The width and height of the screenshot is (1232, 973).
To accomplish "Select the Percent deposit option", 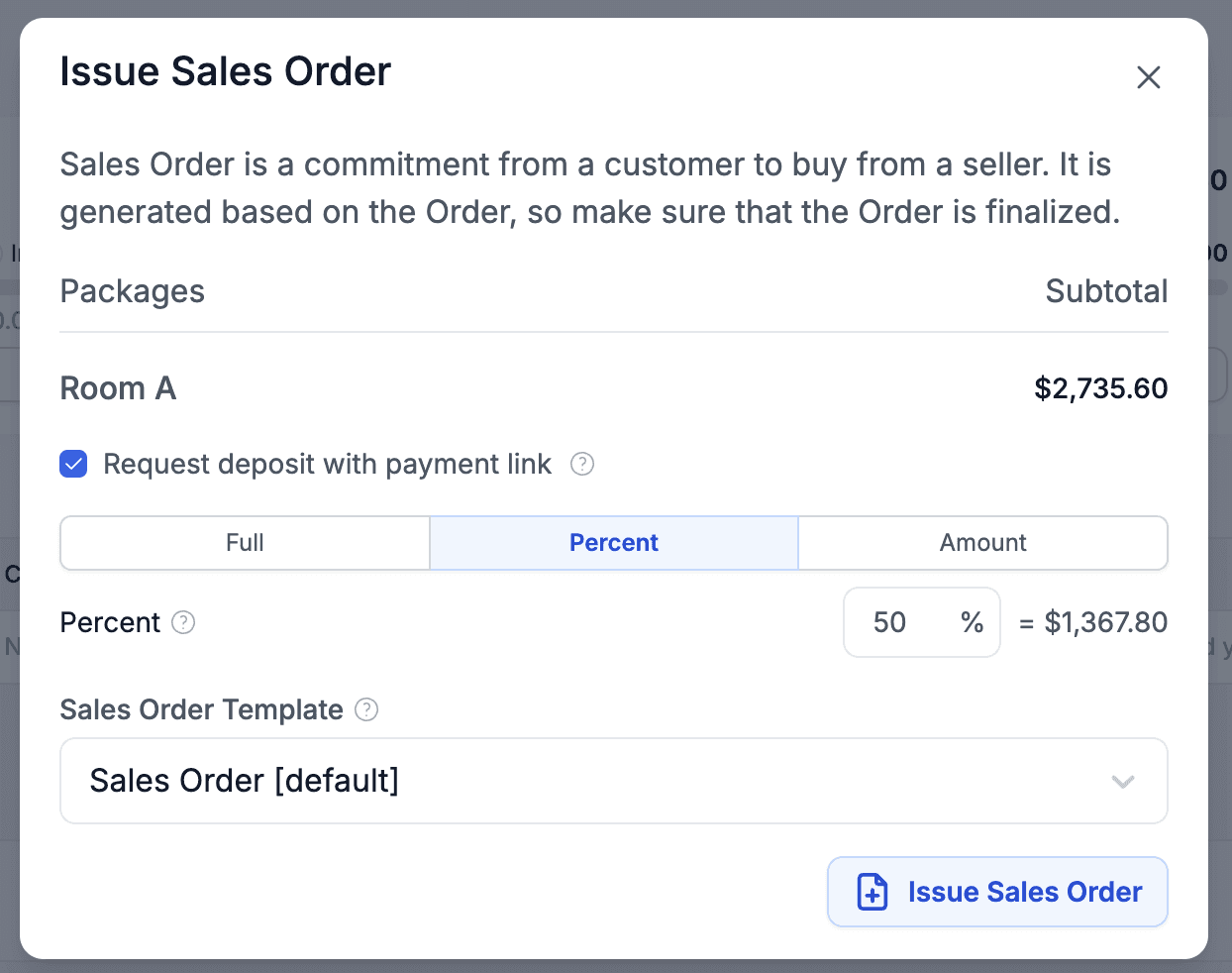I will tap(614, 543).
